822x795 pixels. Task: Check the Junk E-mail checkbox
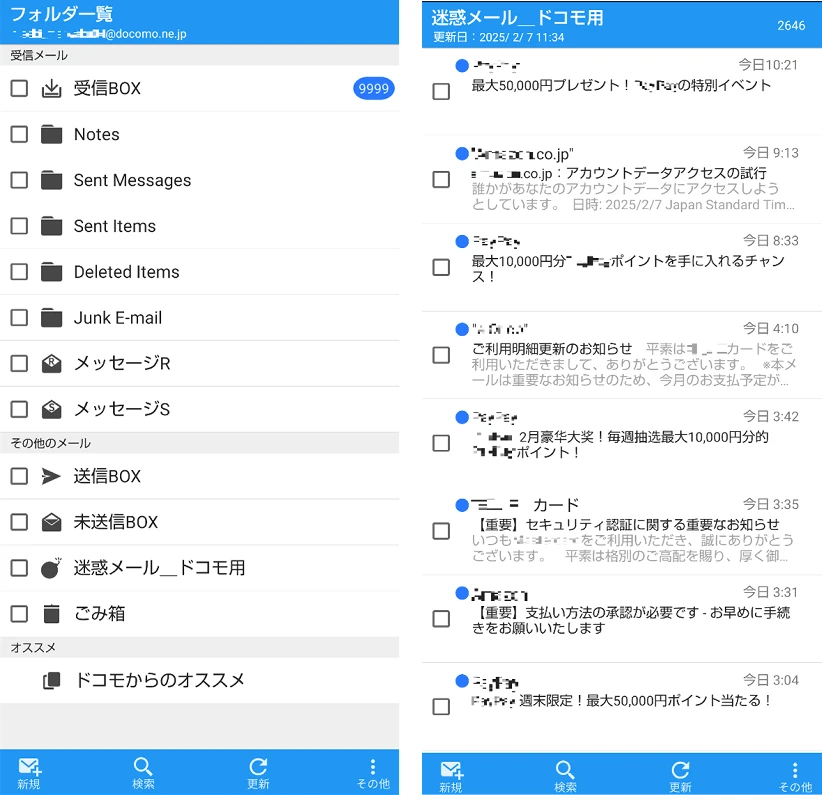pos(19,318)
